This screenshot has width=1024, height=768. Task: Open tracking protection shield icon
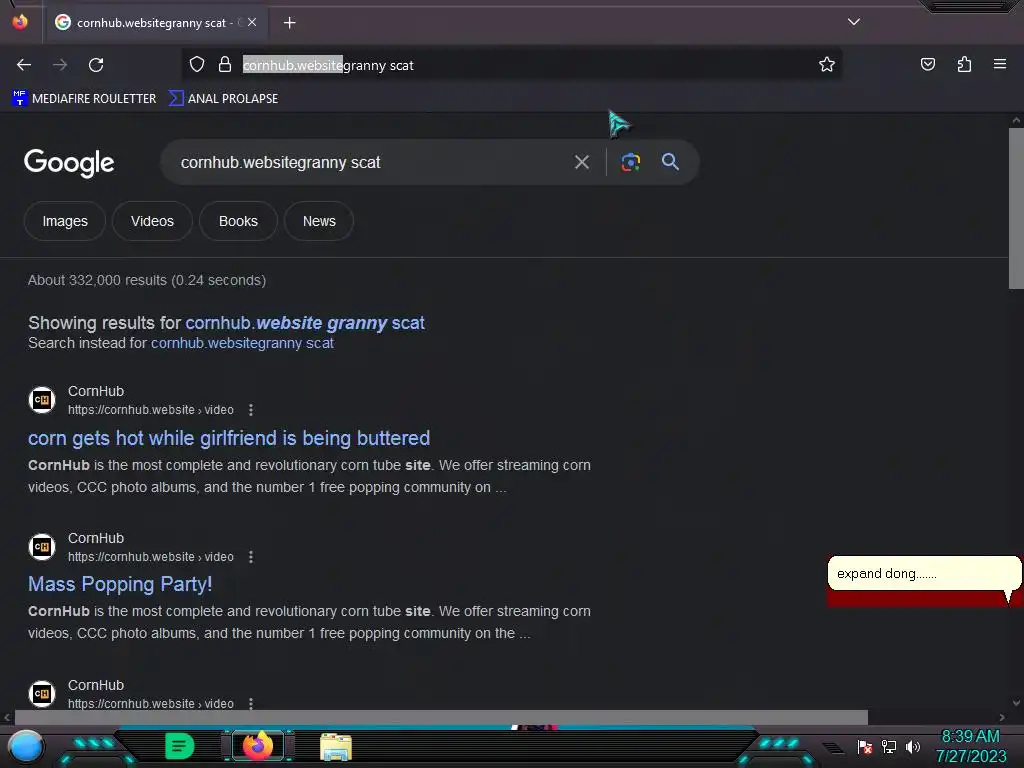click(197, 64)
